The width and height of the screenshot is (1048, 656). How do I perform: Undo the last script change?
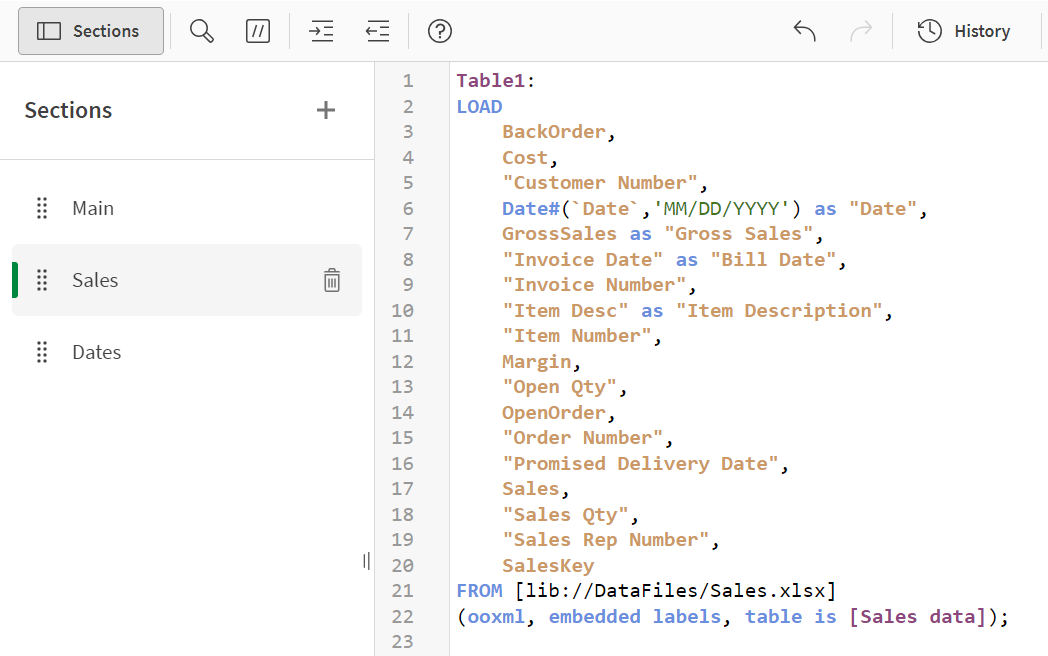tap(805, 31)
